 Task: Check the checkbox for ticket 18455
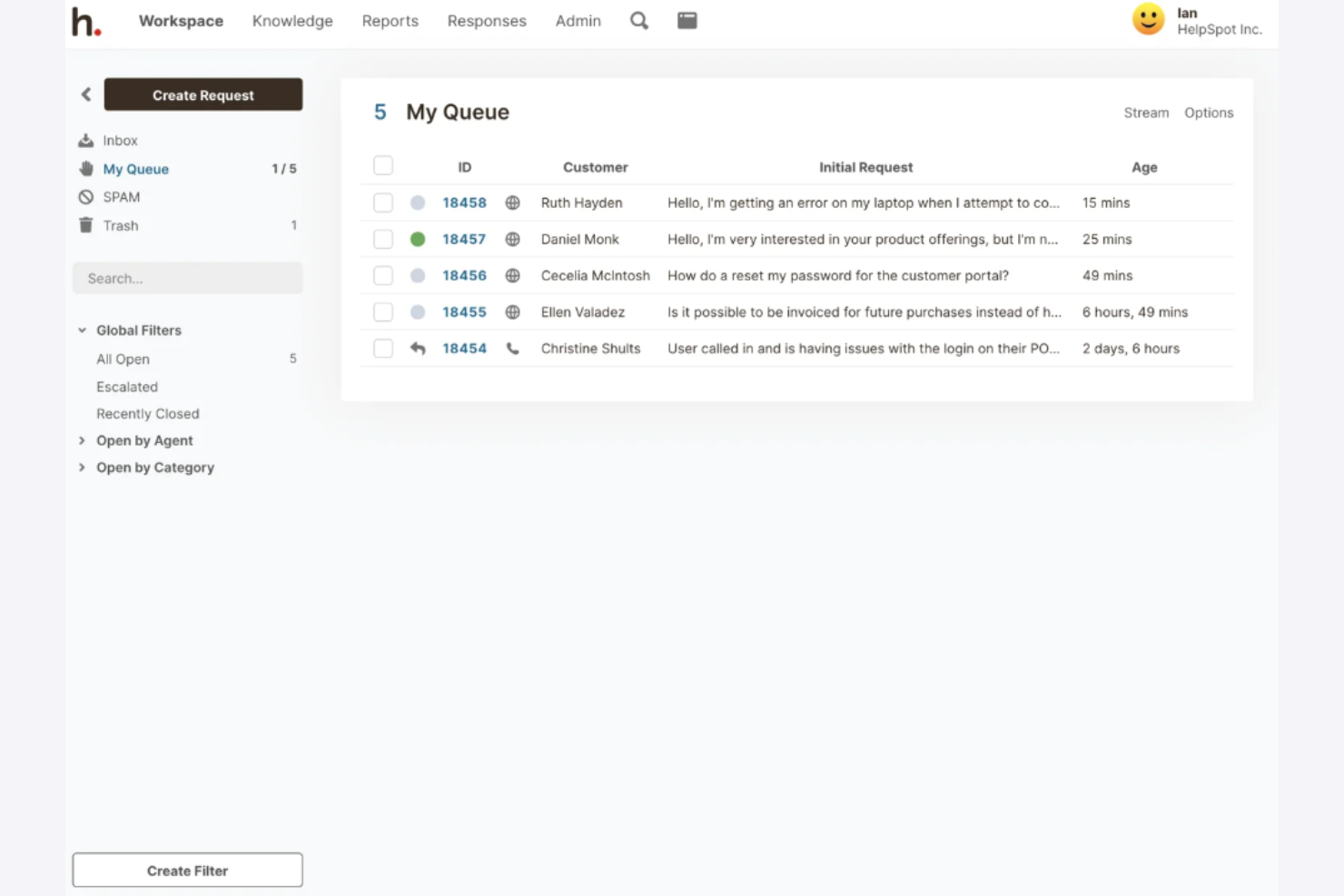coord(382,311)
